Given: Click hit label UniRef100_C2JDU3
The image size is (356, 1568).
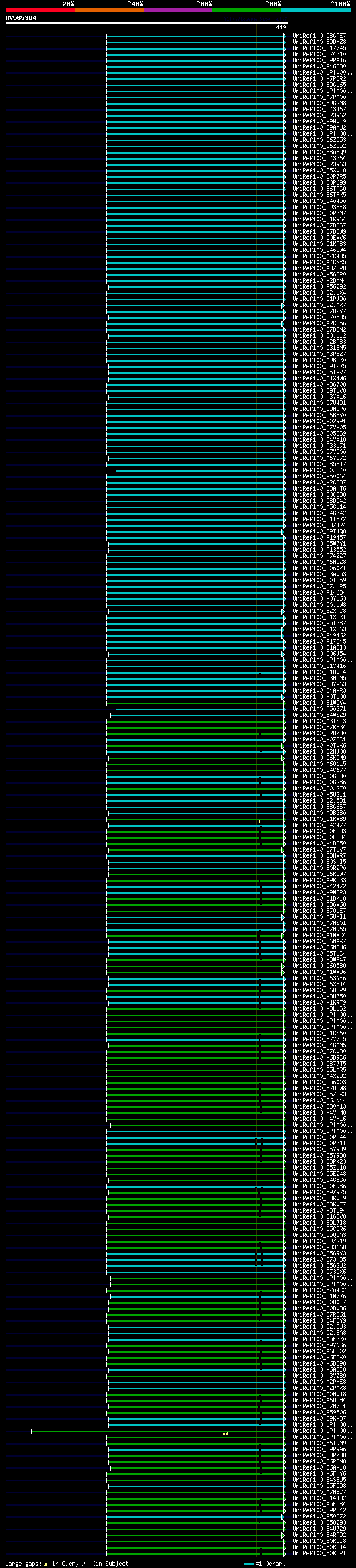Looking at the screenshot, I should pos(319,1327).
